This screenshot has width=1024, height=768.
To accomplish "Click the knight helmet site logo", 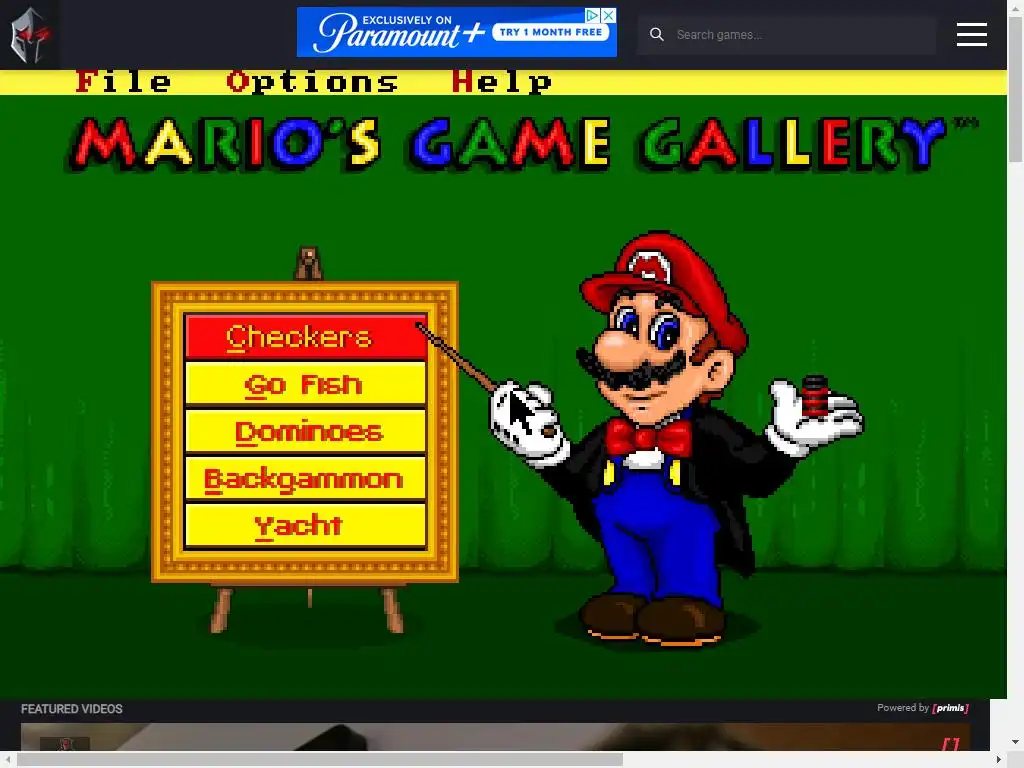I will pyautogui.click(x=30, y=35).
